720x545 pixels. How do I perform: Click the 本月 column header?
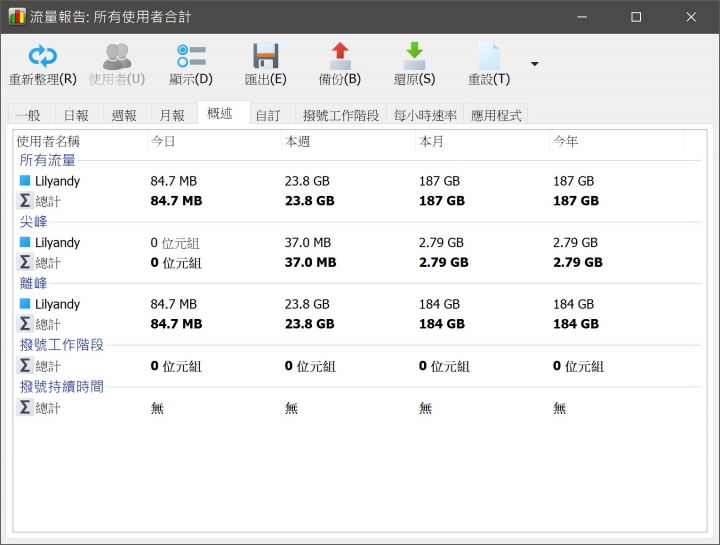(483, 141)
